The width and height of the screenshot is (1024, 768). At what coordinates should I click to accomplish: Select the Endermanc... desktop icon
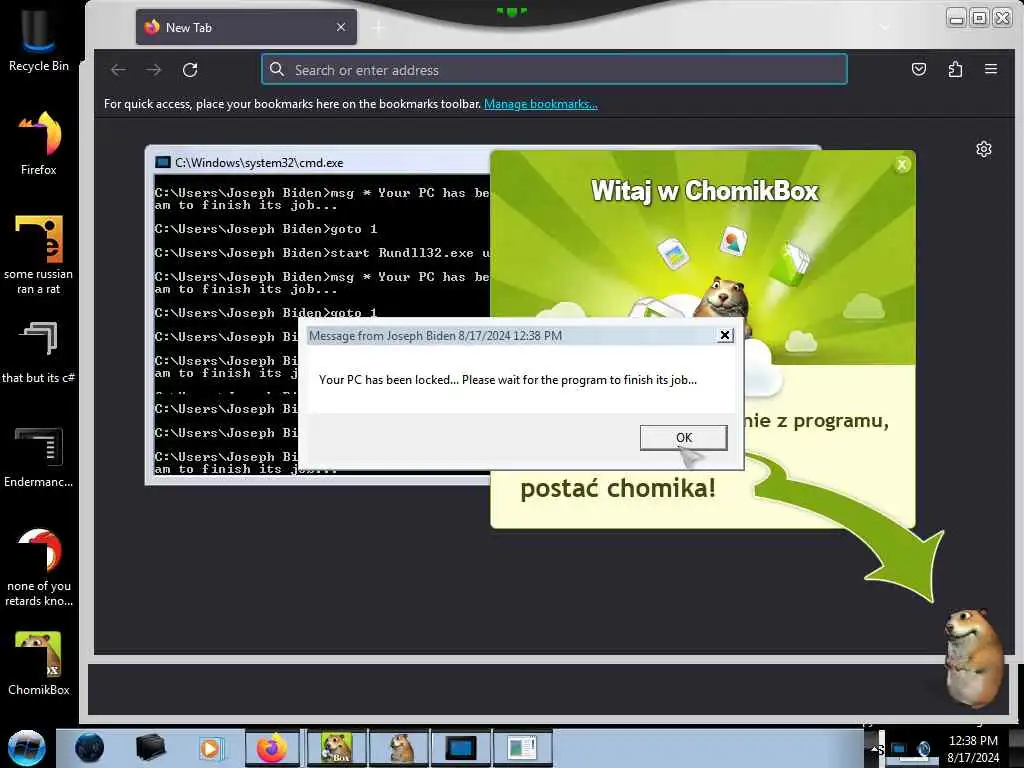click(x=39, y=457)
